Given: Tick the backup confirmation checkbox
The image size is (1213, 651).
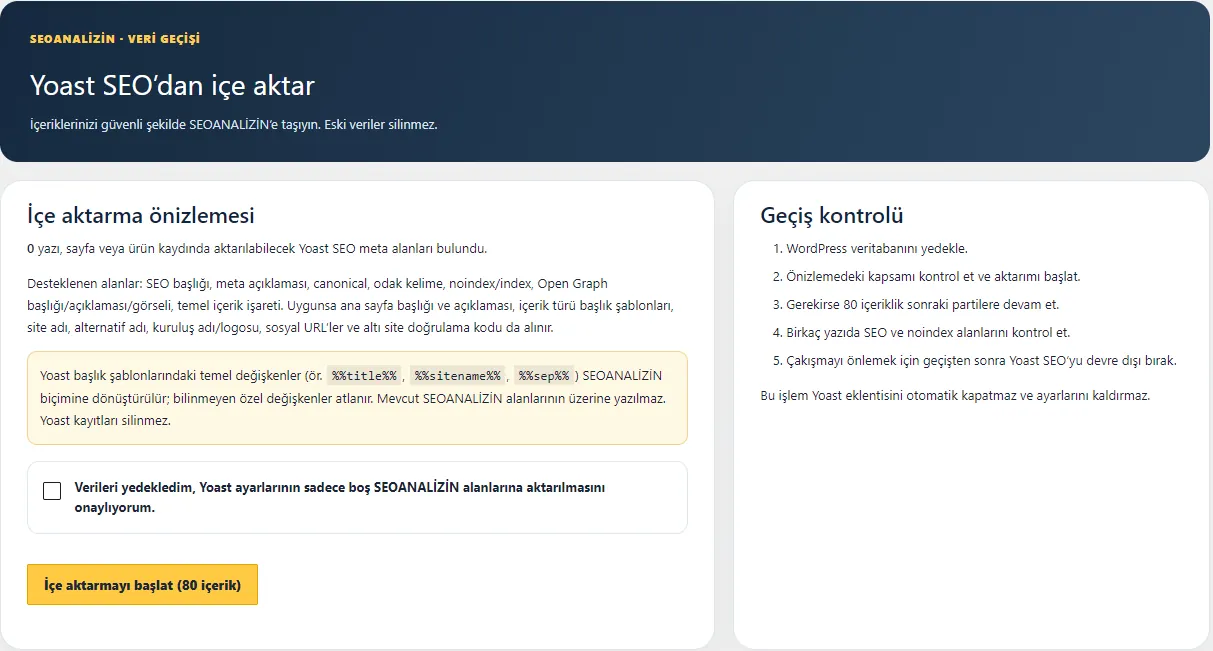Looking at the screenshot, I should 52,491.
